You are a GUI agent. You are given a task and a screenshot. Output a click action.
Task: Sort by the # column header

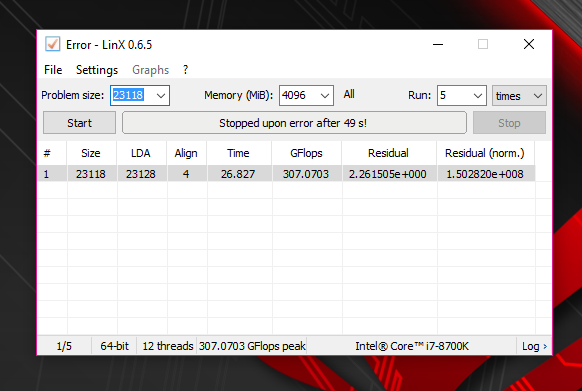52,153
